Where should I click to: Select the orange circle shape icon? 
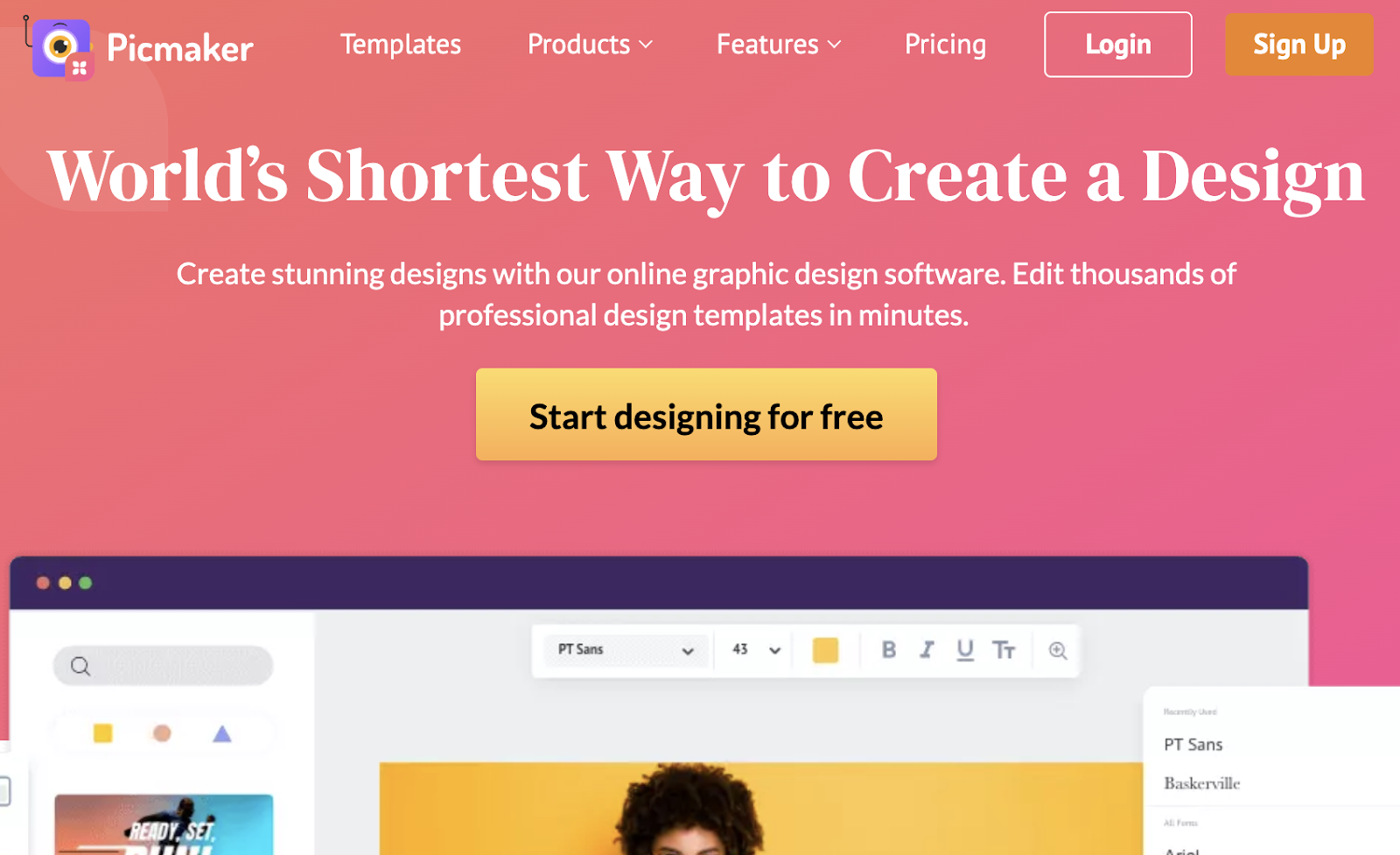coord(162,733)
